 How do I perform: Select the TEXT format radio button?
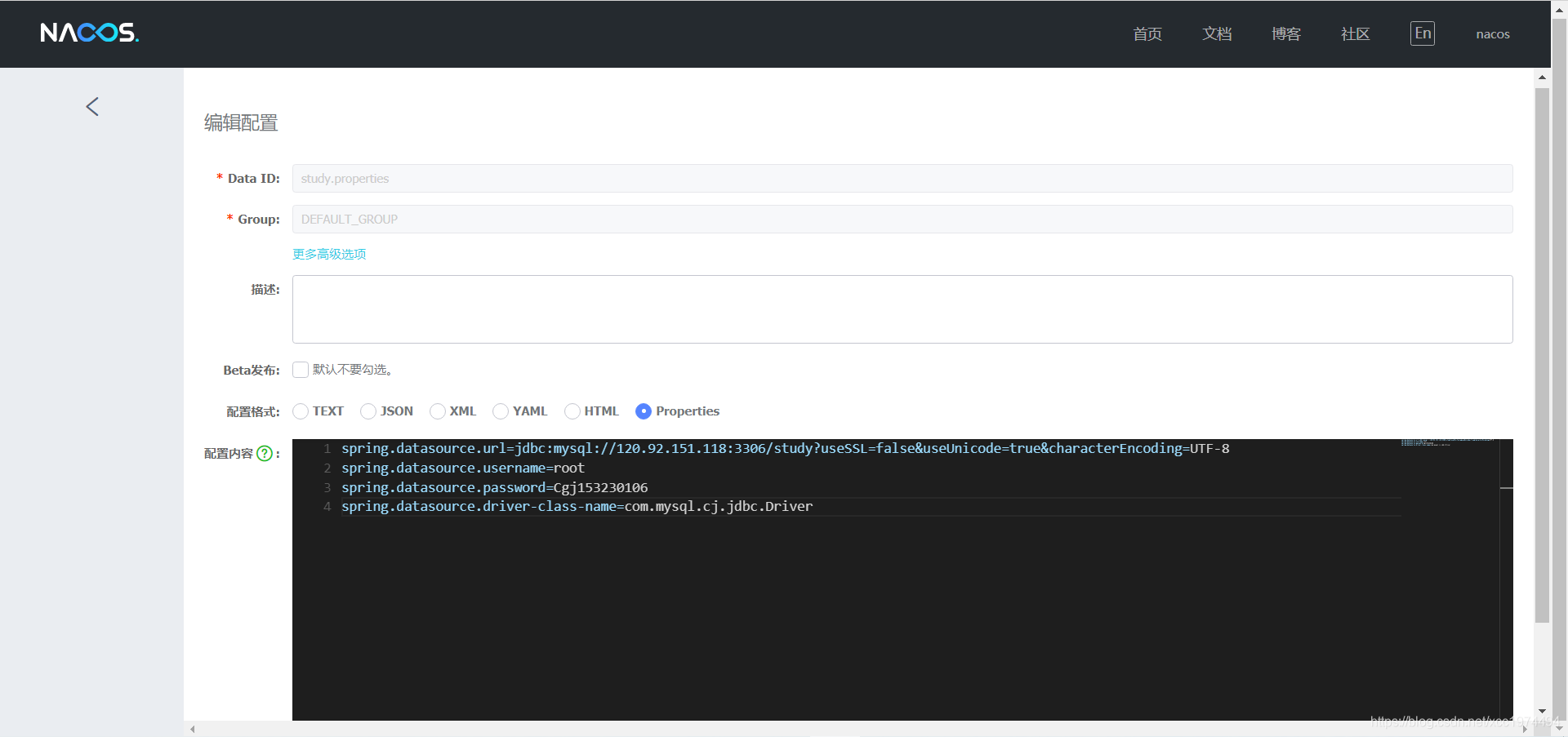[x=301, y=411]
